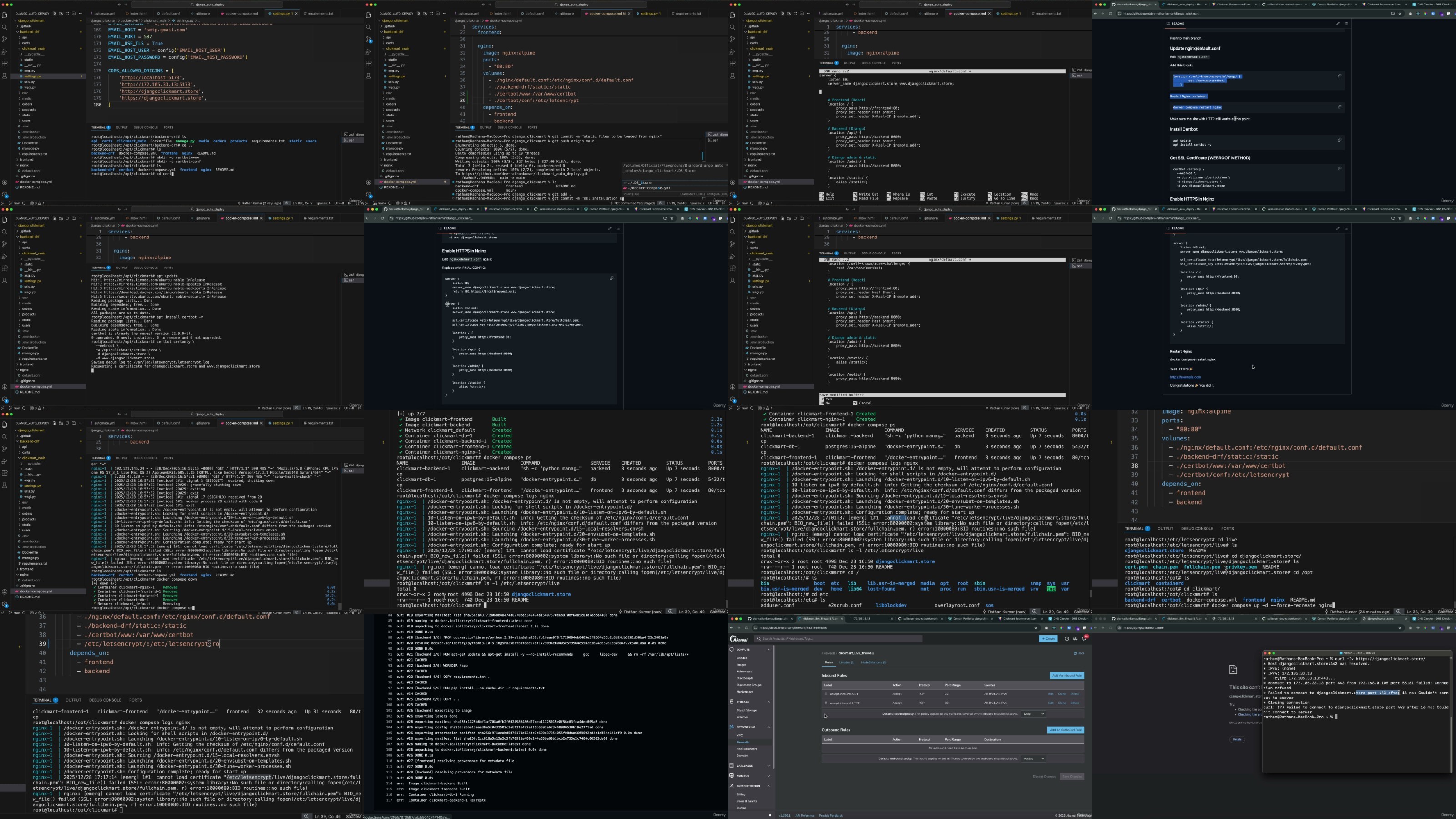The height and width of the screenshot is (819, 1456).
Task: Click the Akamai sidebar vertical scrollbar
Action: tap(774, 707)
